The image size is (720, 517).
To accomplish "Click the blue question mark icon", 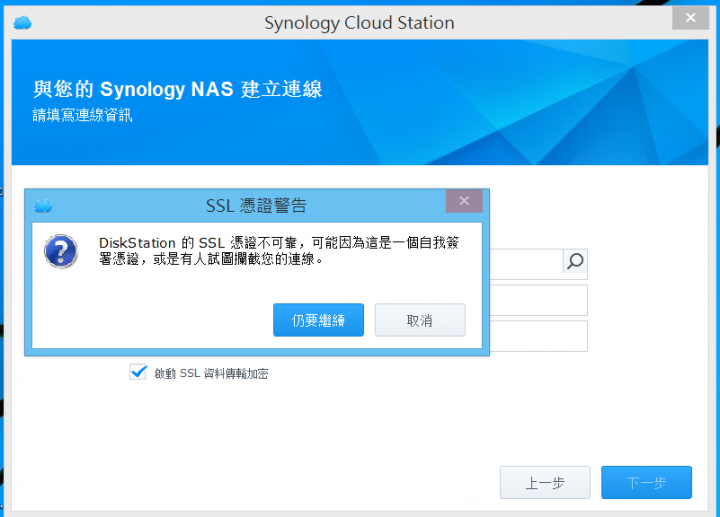I will point(61,251).
